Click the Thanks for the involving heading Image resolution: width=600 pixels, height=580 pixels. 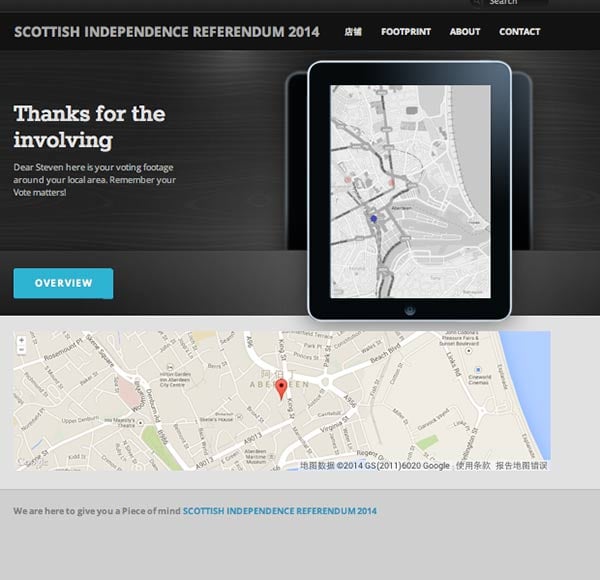click(90, 126)
